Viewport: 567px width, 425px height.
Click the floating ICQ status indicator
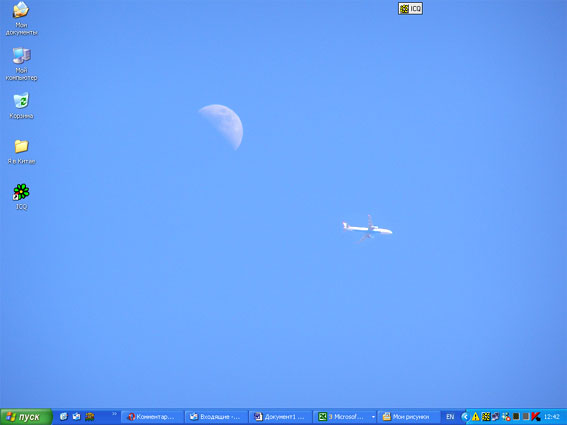coord(410,9)
